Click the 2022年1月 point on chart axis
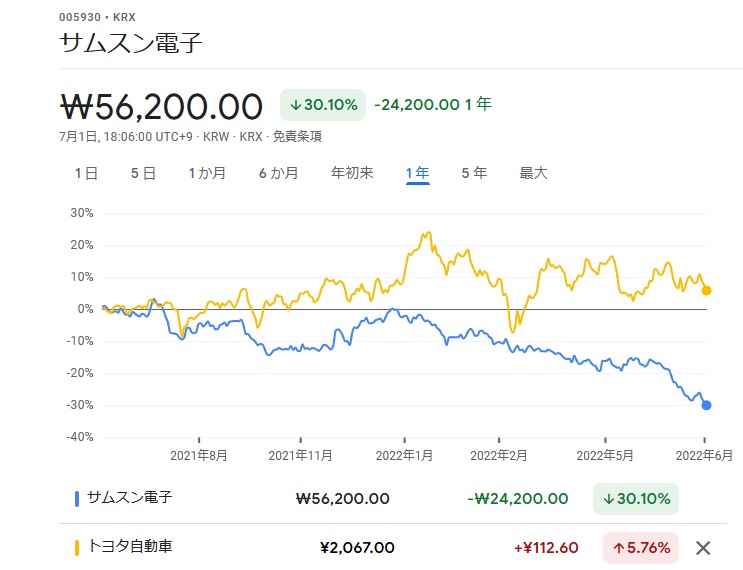Viewport: 743px width, 570px height. (405, 455)
